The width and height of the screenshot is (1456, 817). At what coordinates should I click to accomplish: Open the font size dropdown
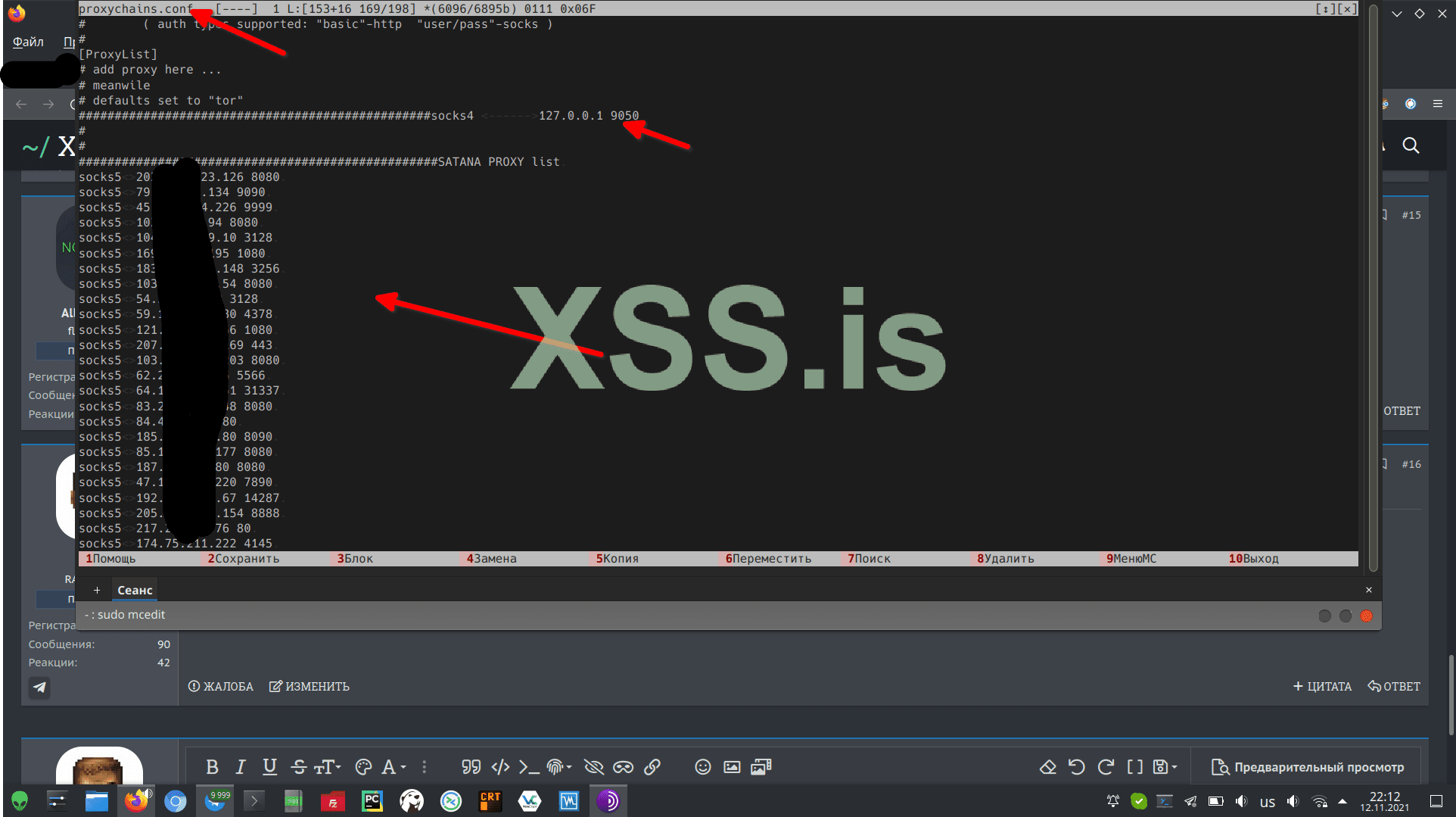click(x=328, y=767)
